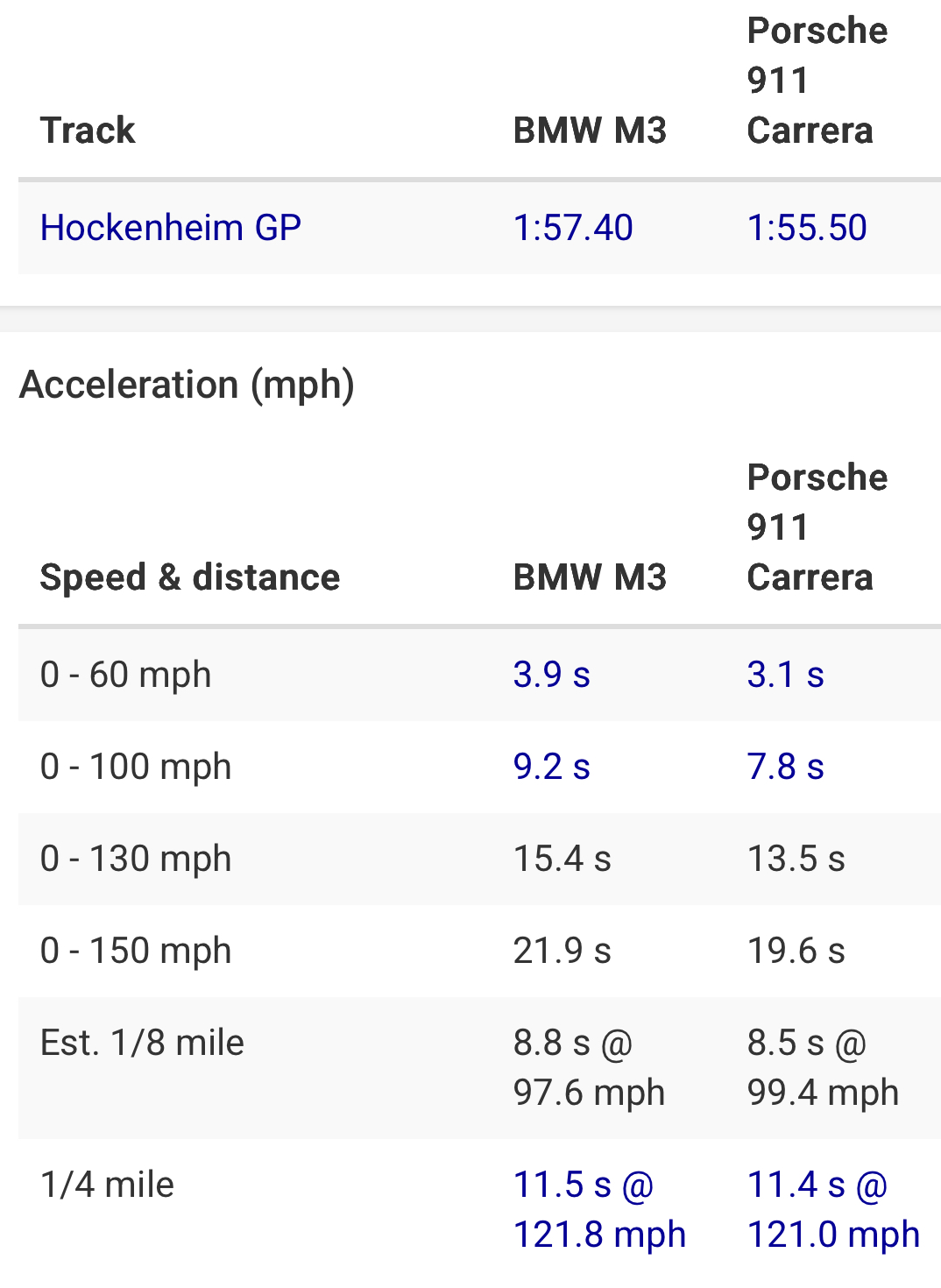Click BMW M3 header in acceleration table
Viewport: 941px width, 1288px height.
click(x=590, y=577)
